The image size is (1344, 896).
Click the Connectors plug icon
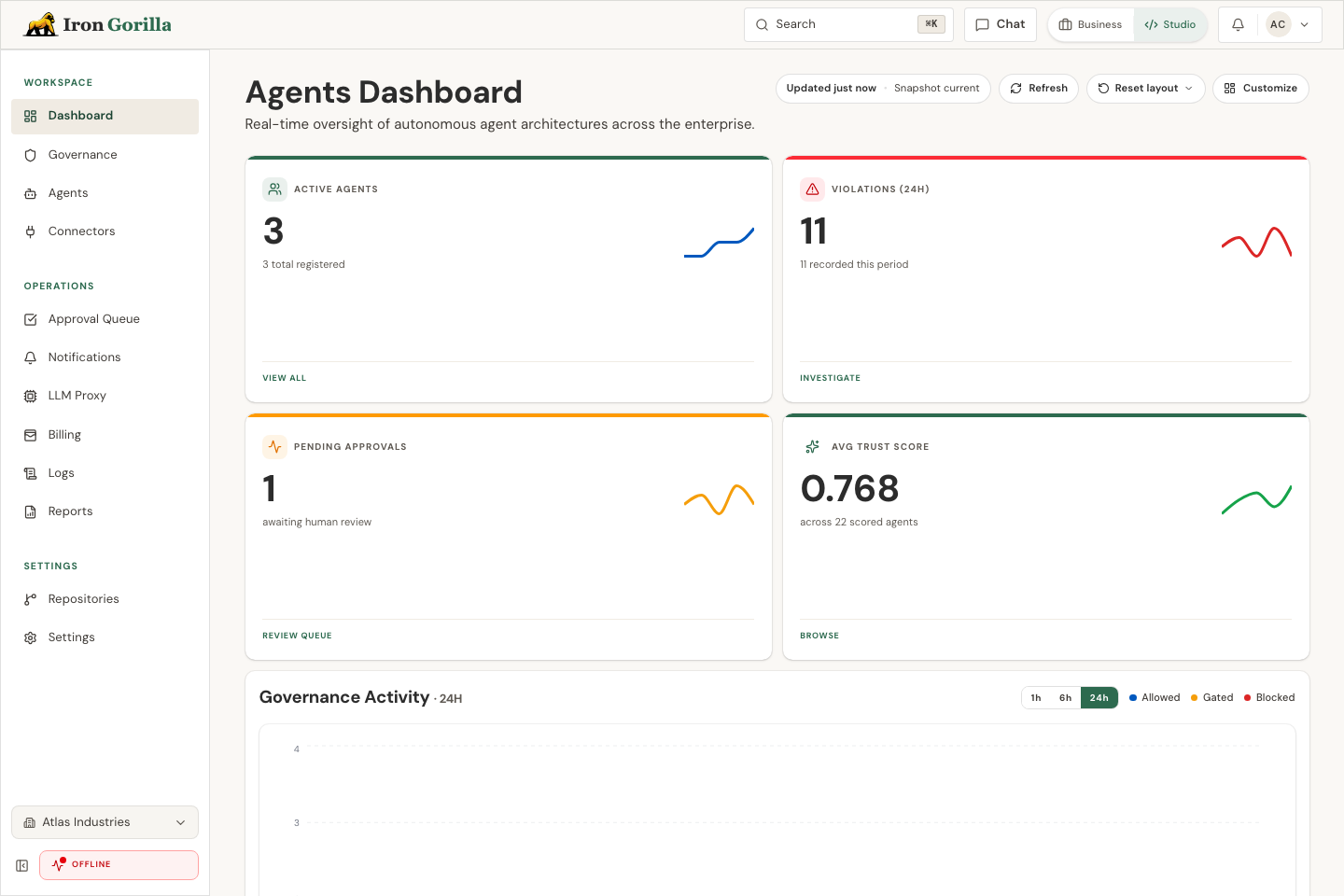pos(30,231)
